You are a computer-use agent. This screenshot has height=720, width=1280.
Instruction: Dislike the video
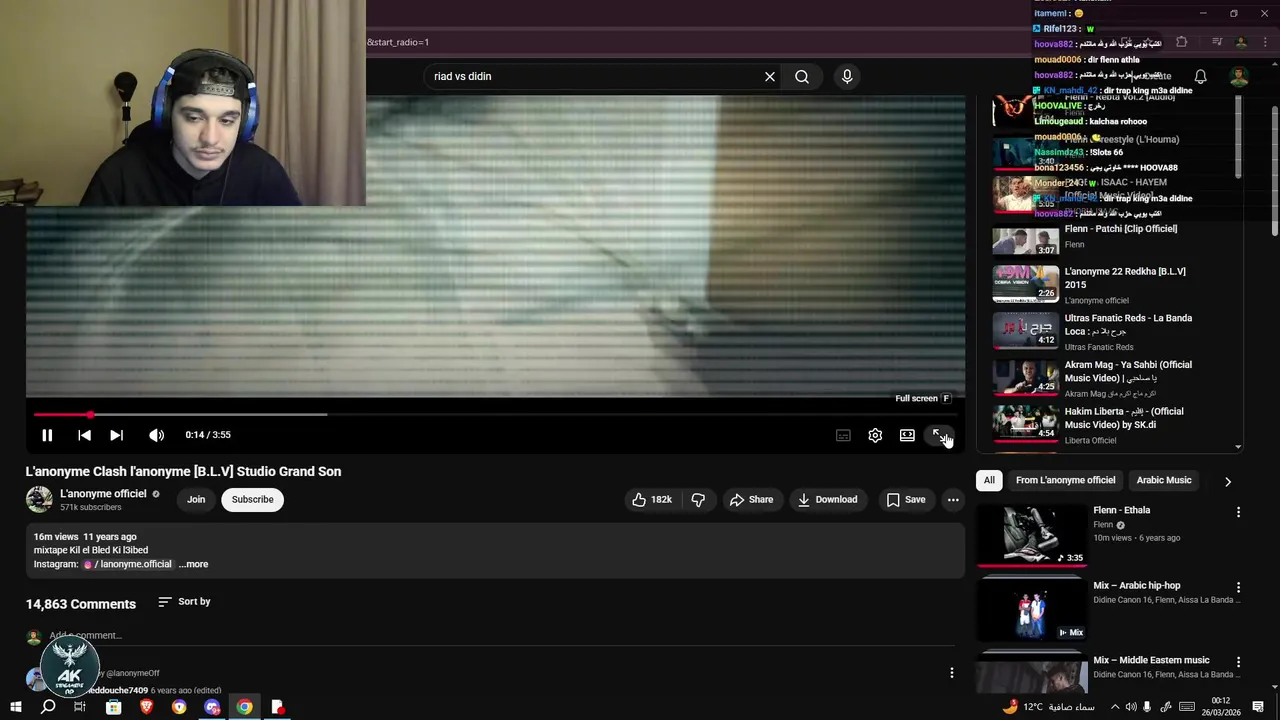pos(698,499)
